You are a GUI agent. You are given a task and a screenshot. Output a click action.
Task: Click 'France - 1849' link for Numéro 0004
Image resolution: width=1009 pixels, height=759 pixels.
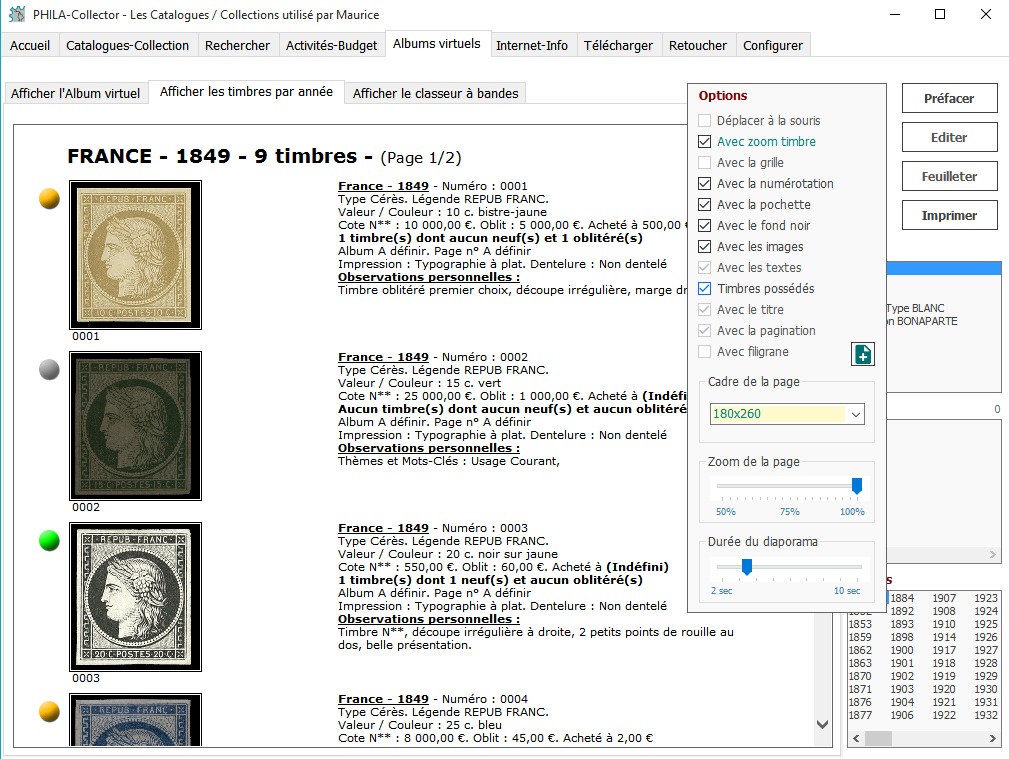384,698
